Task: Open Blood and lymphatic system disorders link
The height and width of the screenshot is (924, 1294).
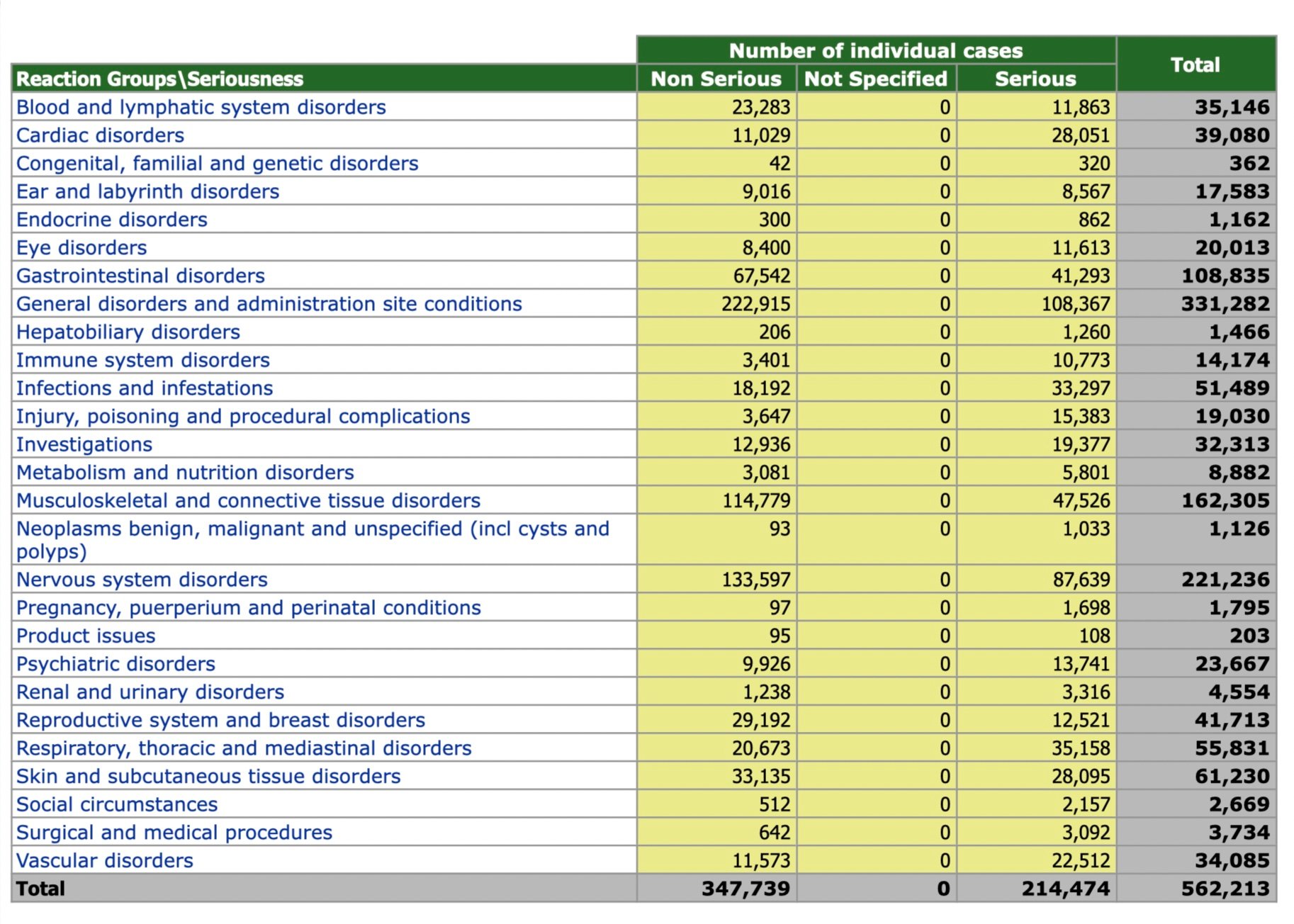Action: 201,107
